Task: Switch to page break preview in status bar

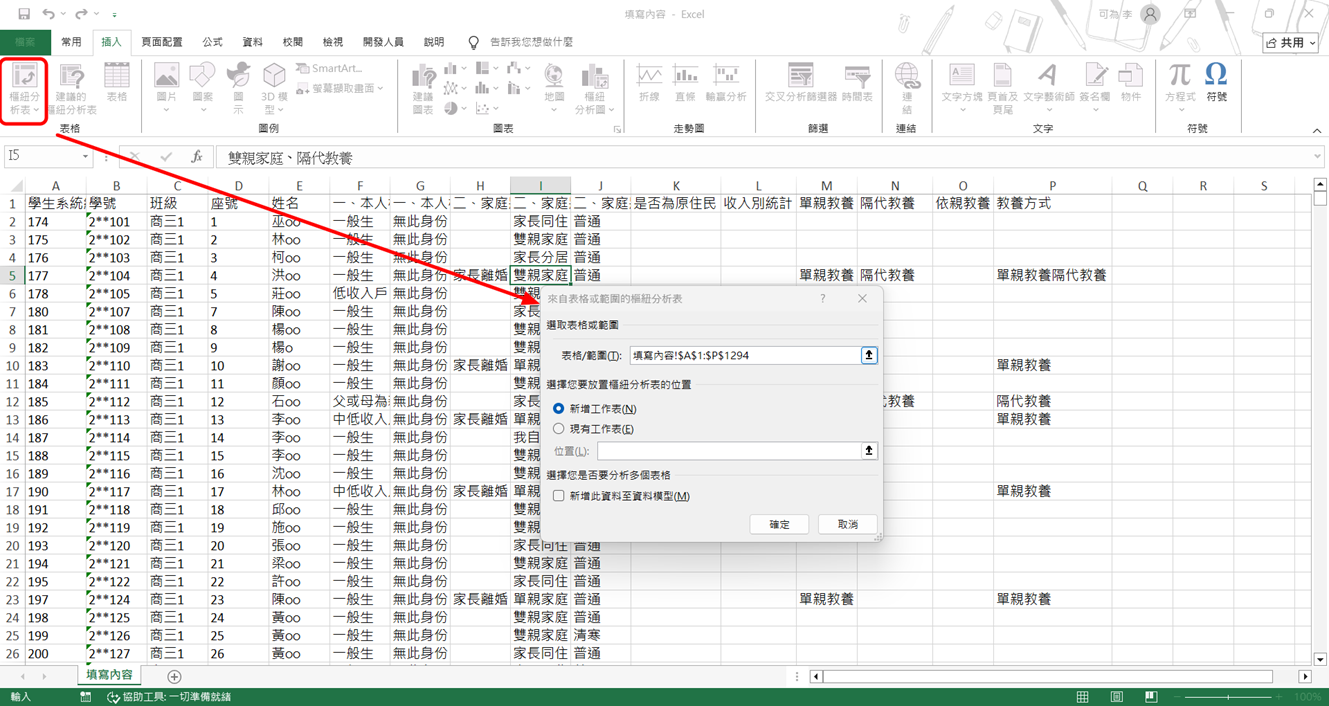Action: [1151, 696]
